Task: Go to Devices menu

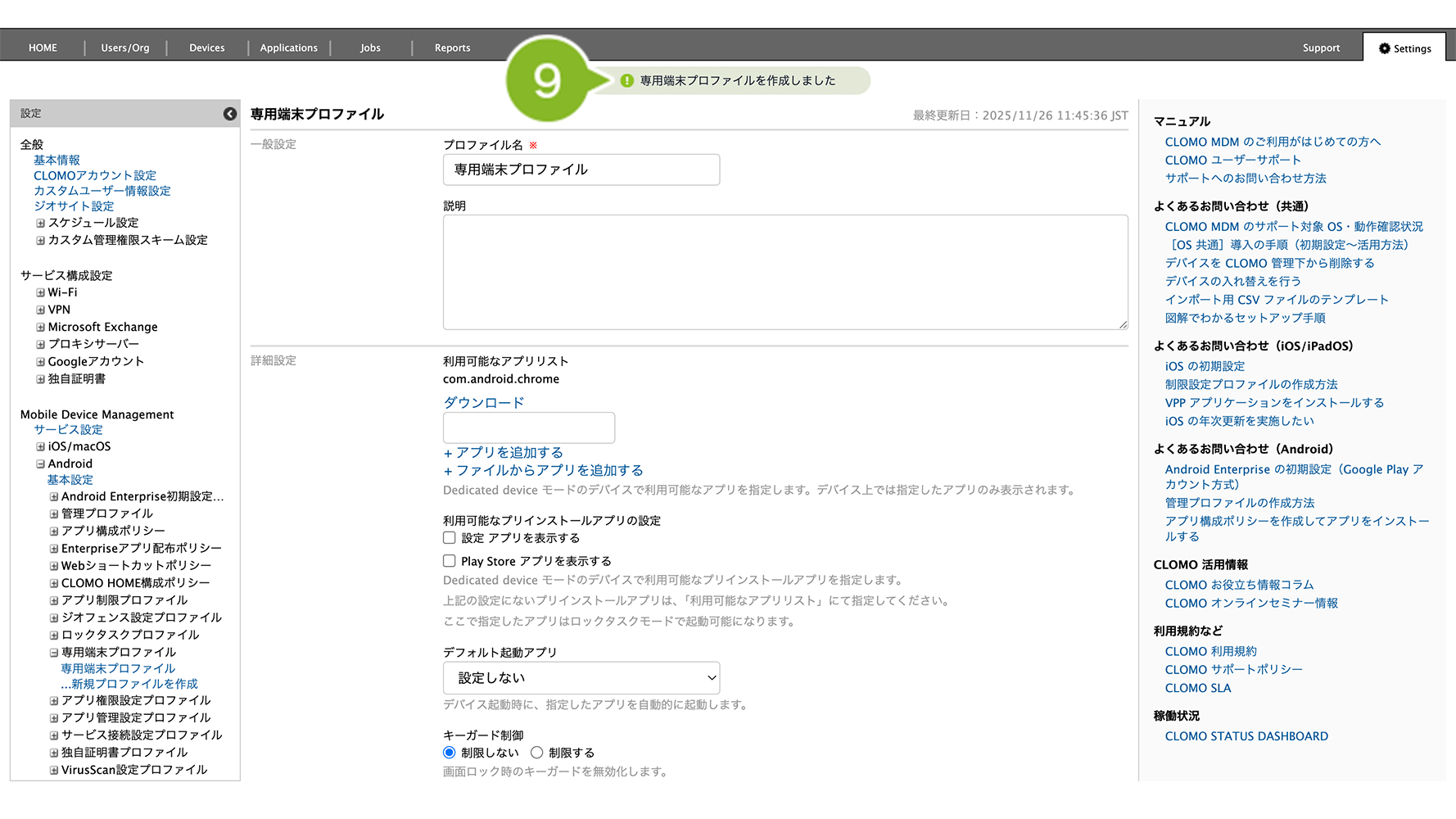Action: click(x=206, y=48)
